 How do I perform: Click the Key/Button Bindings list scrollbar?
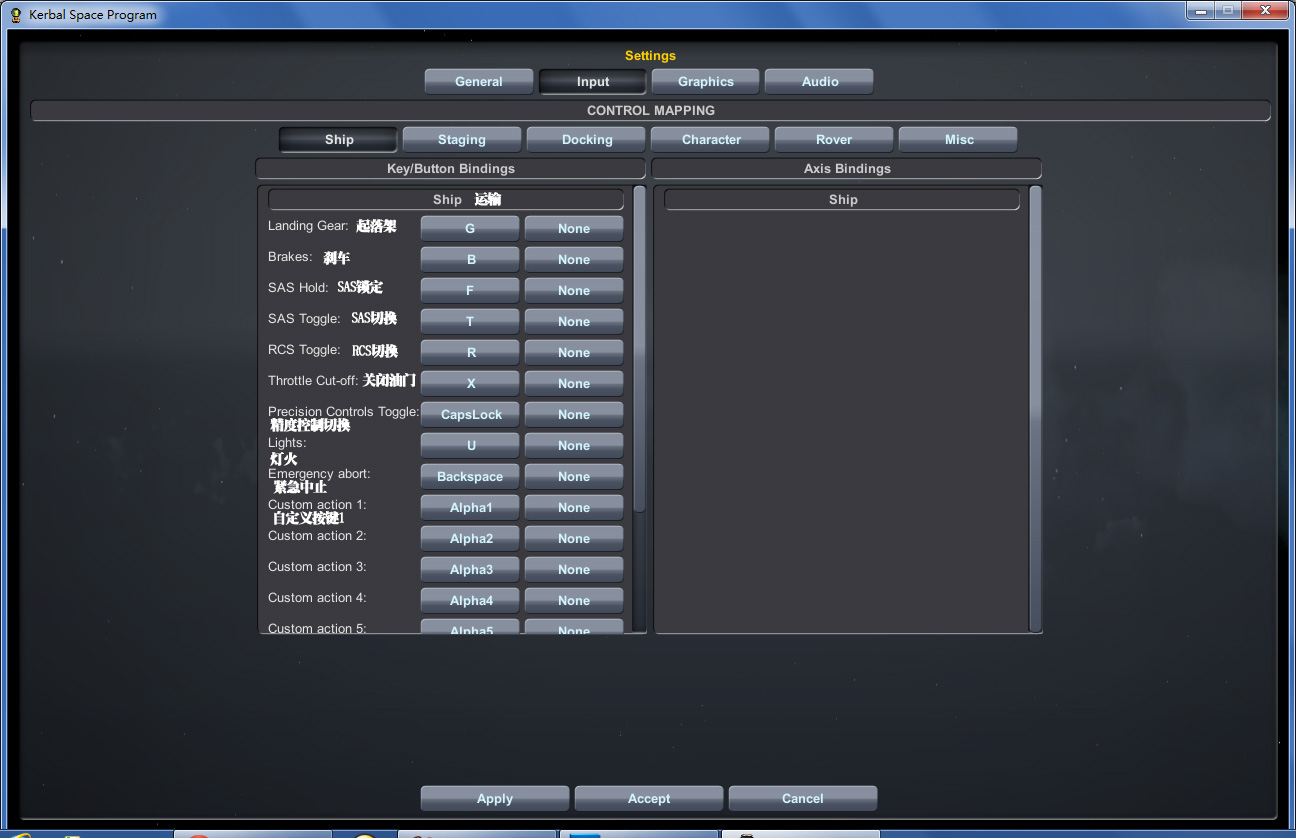(x=640, y=348)
